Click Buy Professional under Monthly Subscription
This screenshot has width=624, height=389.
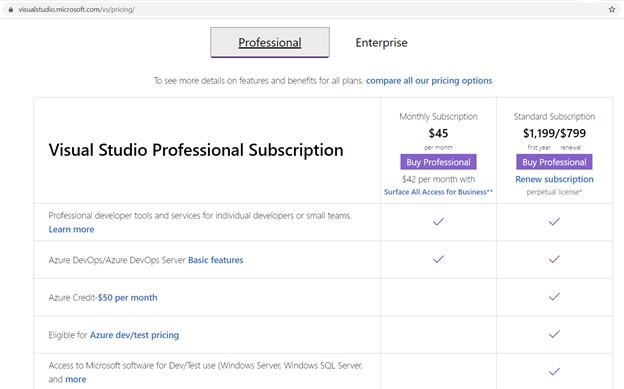[438, 162]
